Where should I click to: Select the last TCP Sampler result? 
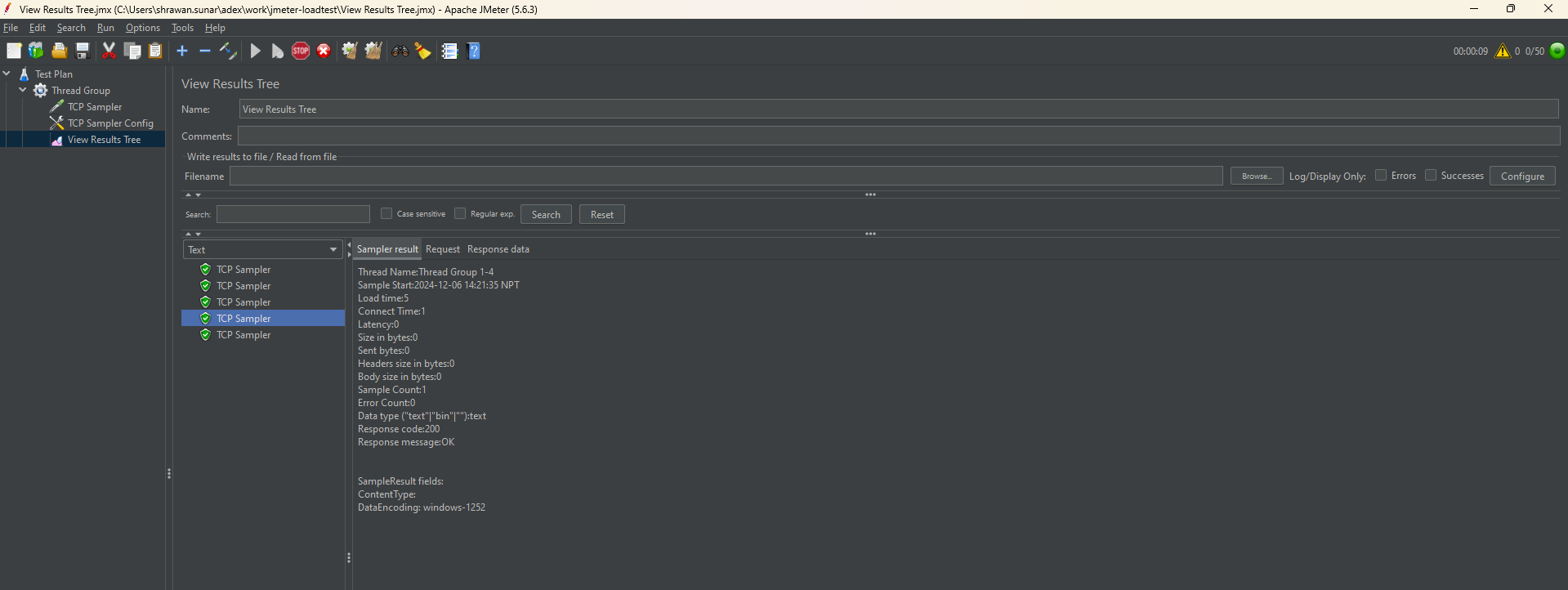click(x=243, y=335)
